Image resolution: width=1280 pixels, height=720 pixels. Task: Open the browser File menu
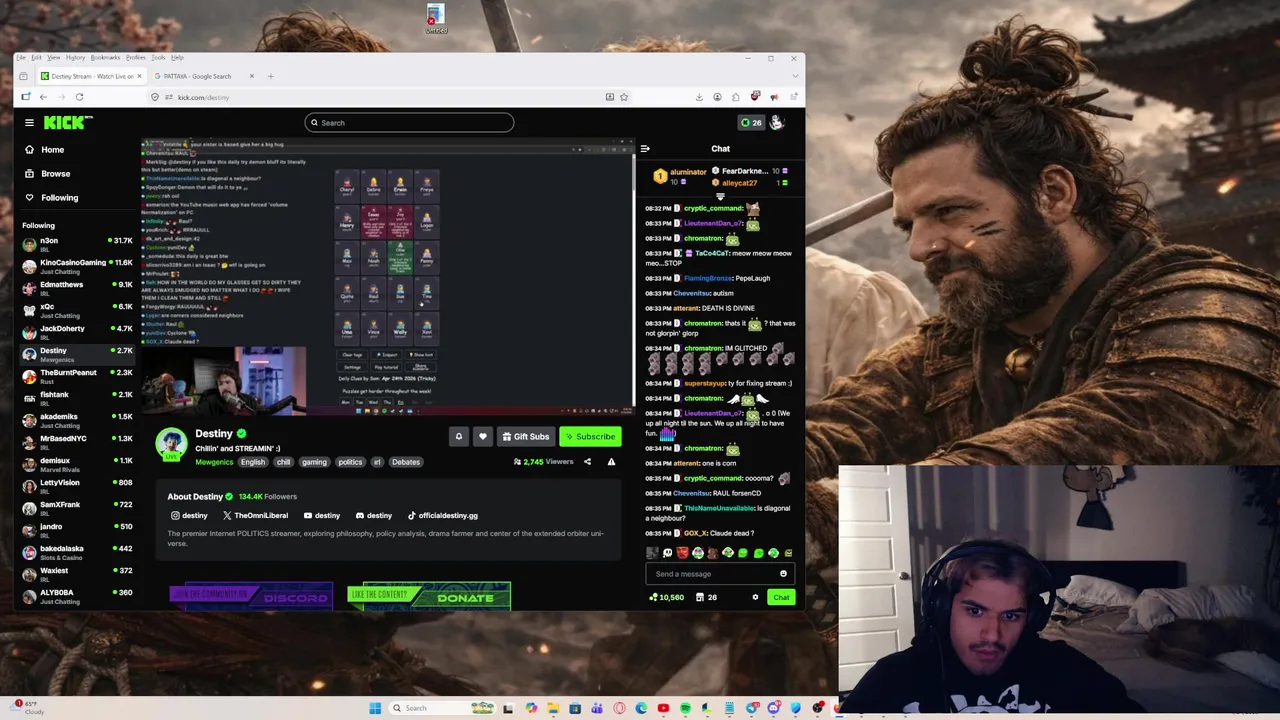coord(21,57)
